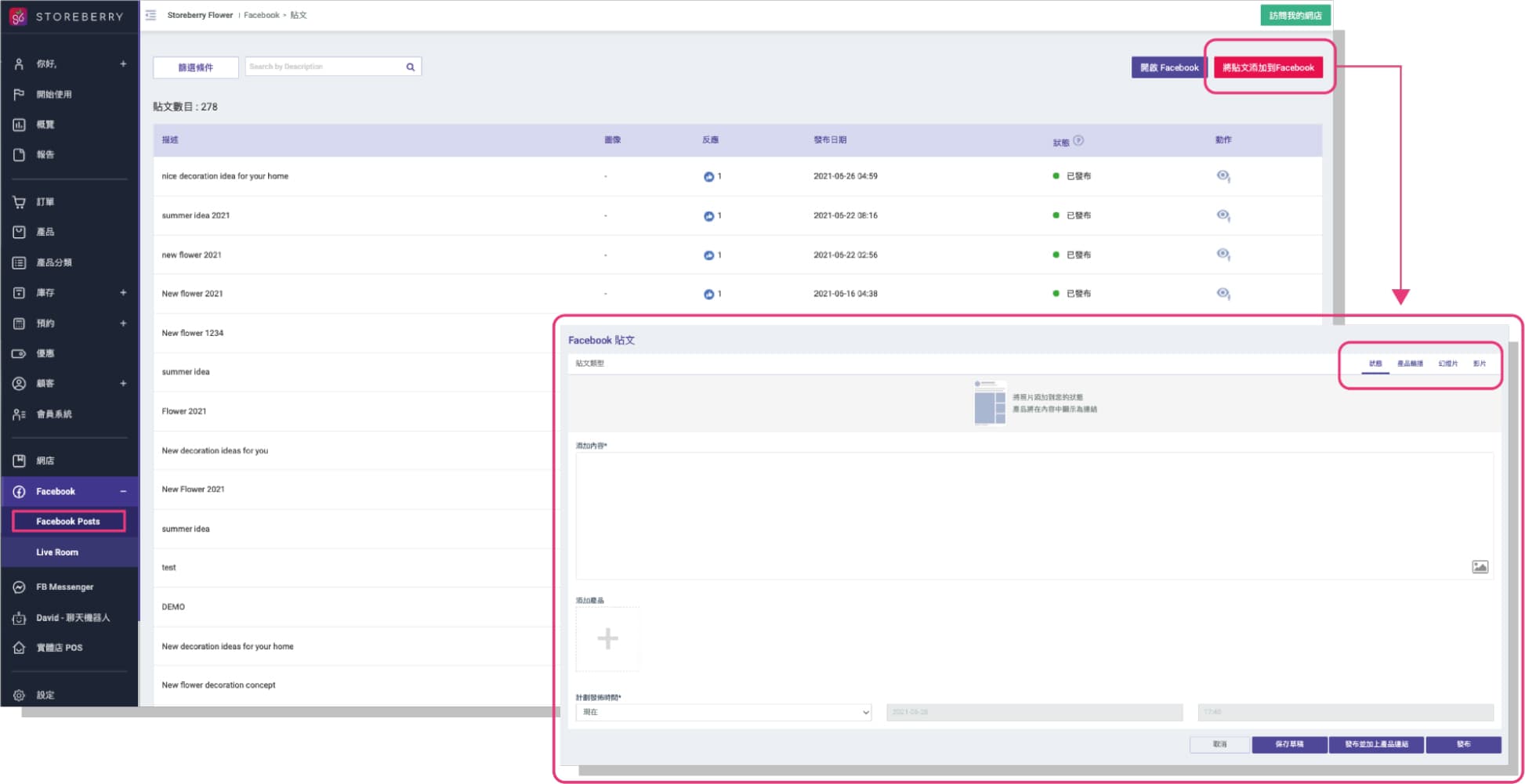Select the 產品輪播 post type tab
The height and width of the screenshot is (784, 1525).
coord(1410,364)
